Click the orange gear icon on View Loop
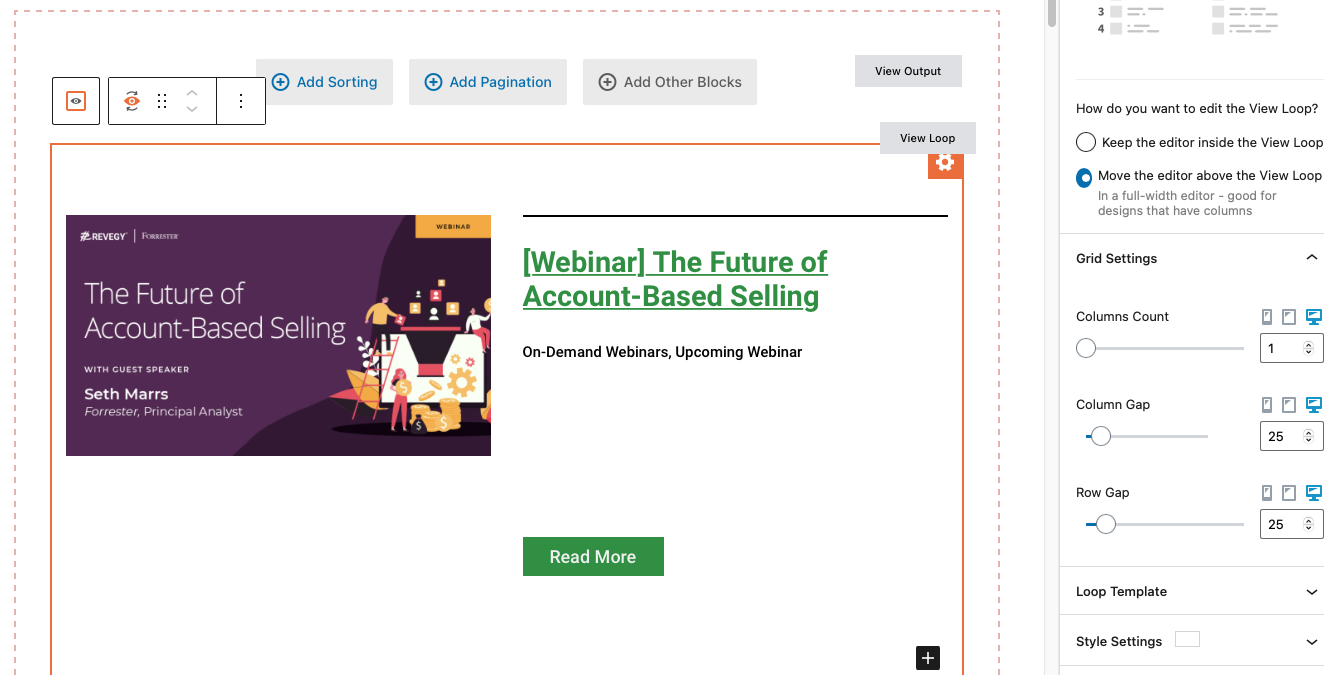The height and width of the screenshot is (675, 1324). tap(945, 162)
